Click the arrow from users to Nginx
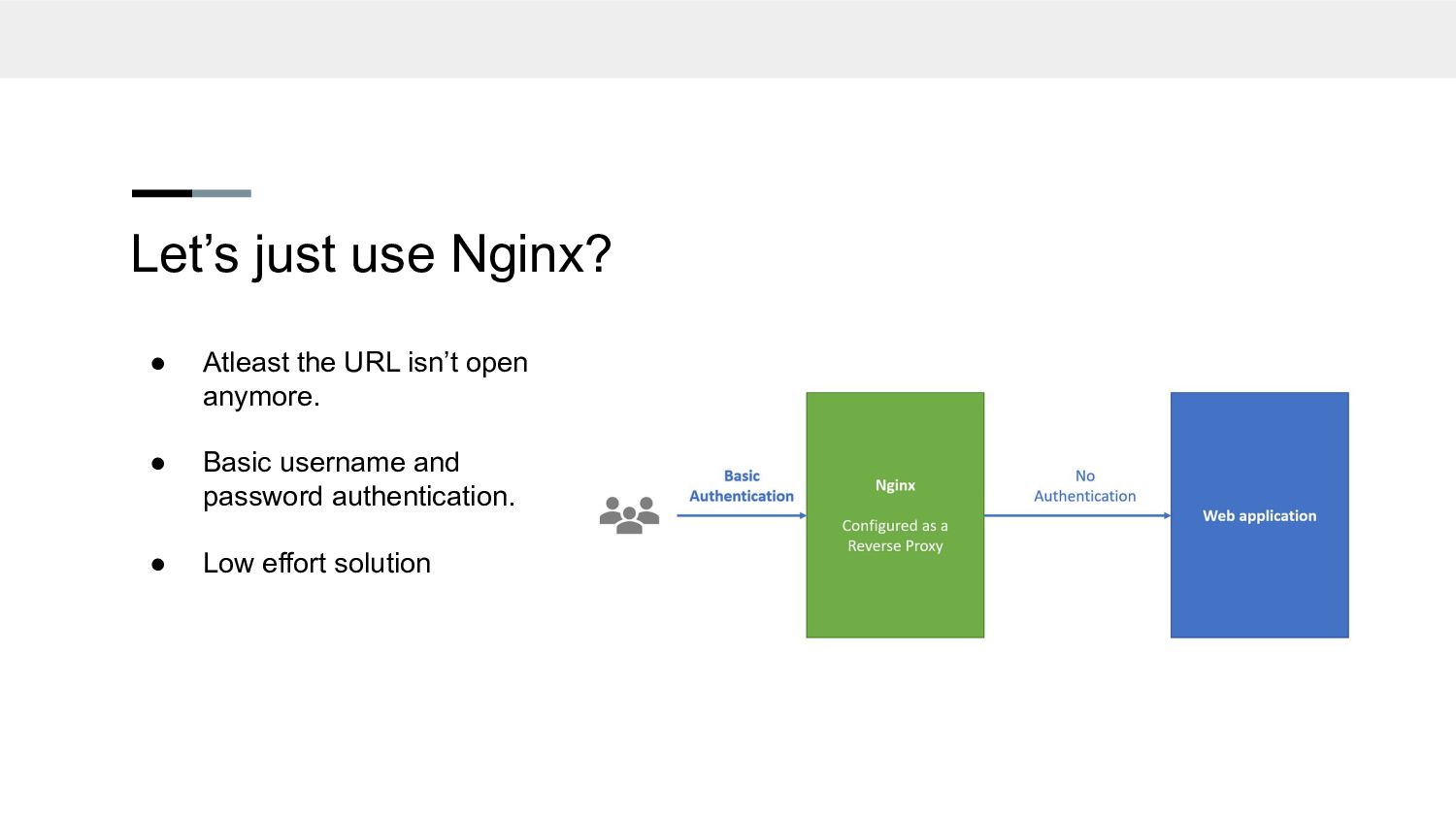Viewport: 1456px width, 819px height. pos(742,515)
